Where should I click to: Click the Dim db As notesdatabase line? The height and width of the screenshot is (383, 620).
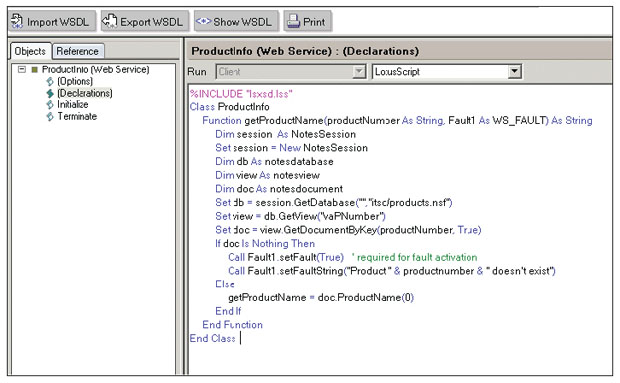click(274, 162)
